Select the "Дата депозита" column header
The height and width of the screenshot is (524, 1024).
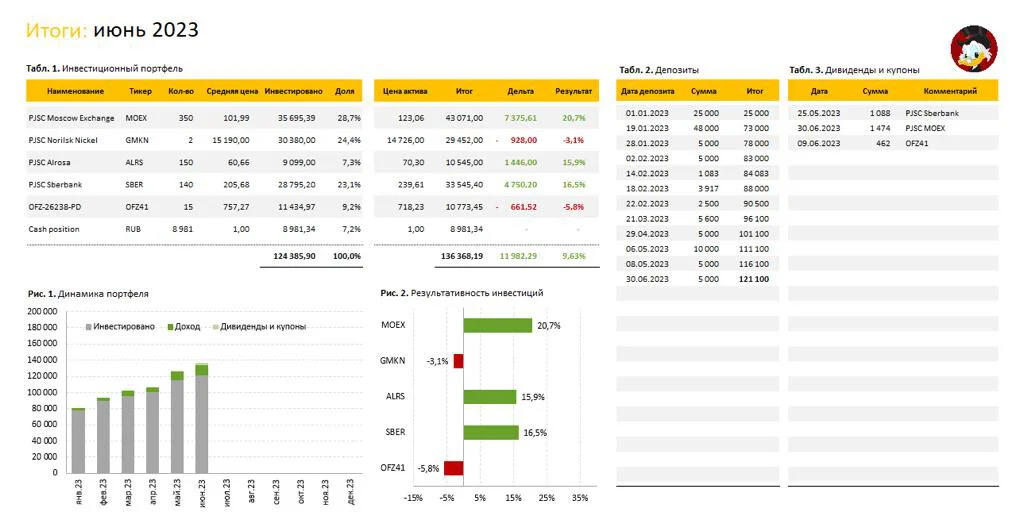tap(648, 91)
